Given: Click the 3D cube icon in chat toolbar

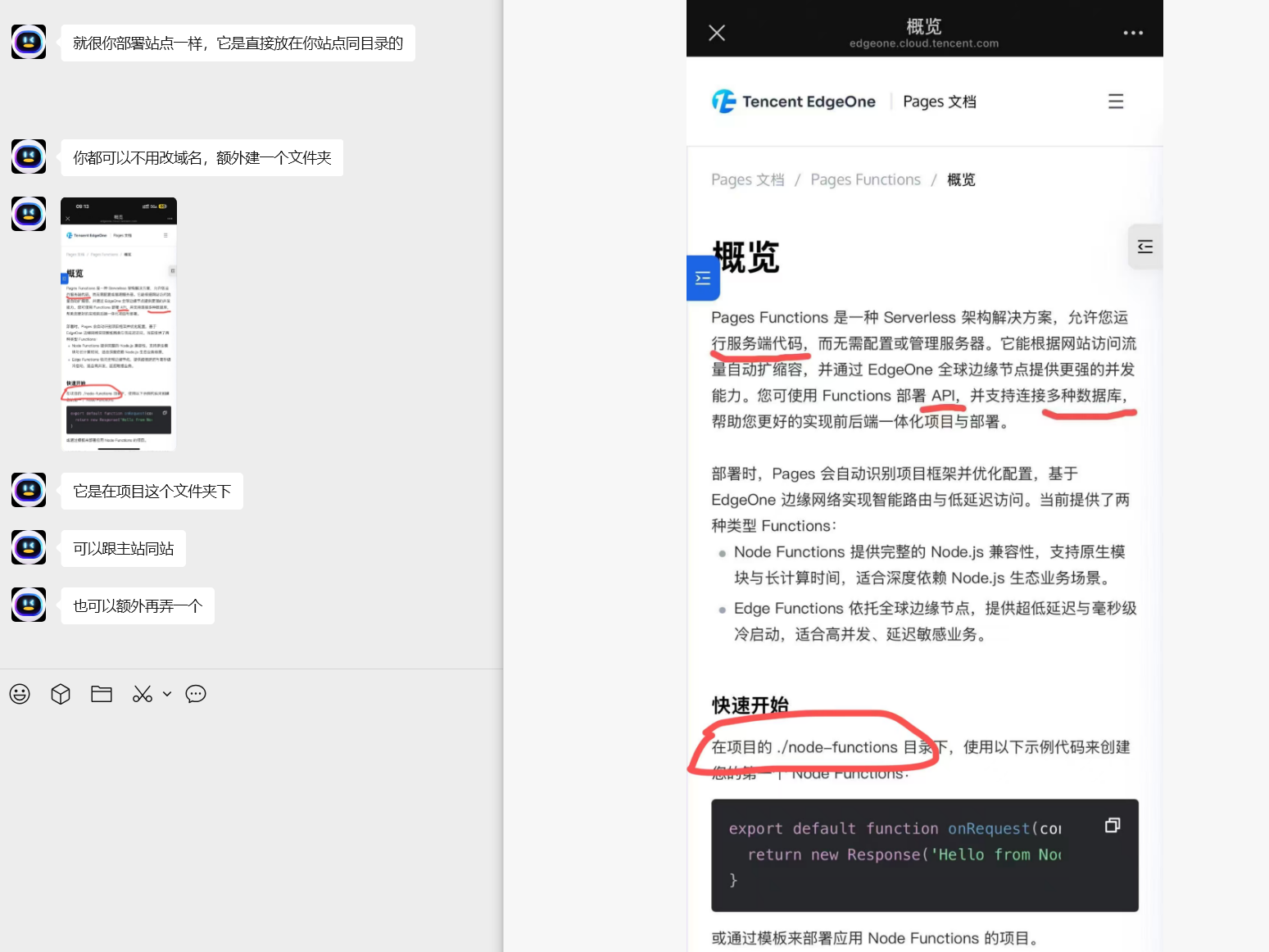Looking at the screenshot, I should pos(61,694).
